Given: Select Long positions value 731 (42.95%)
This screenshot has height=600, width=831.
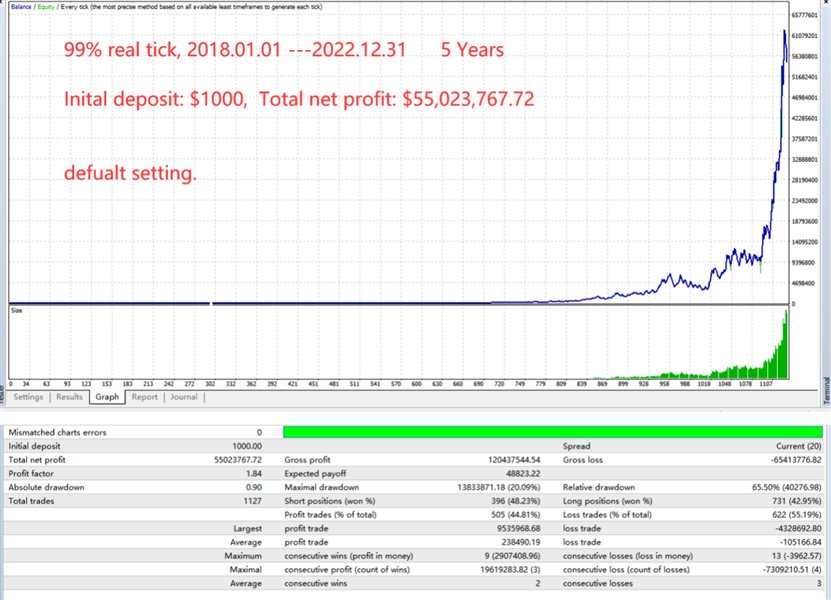Looking at the screenshot, I should pyautogui.click(x=797, y=501).
